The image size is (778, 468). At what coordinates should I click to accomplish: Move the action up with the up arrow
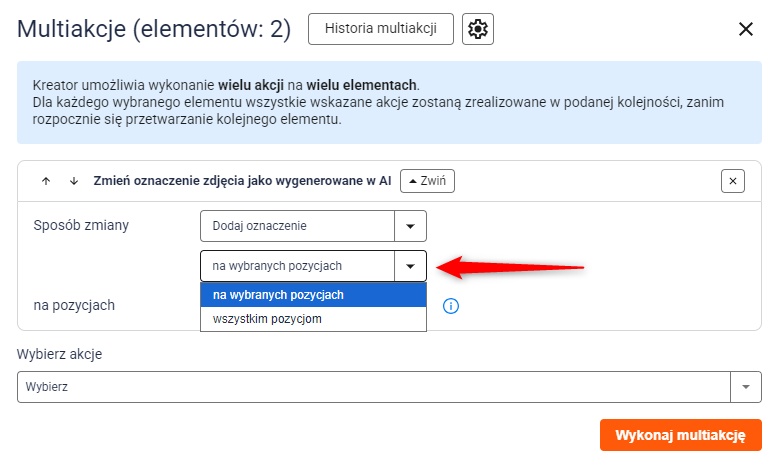pyautogui.click(x=46, y=181)
